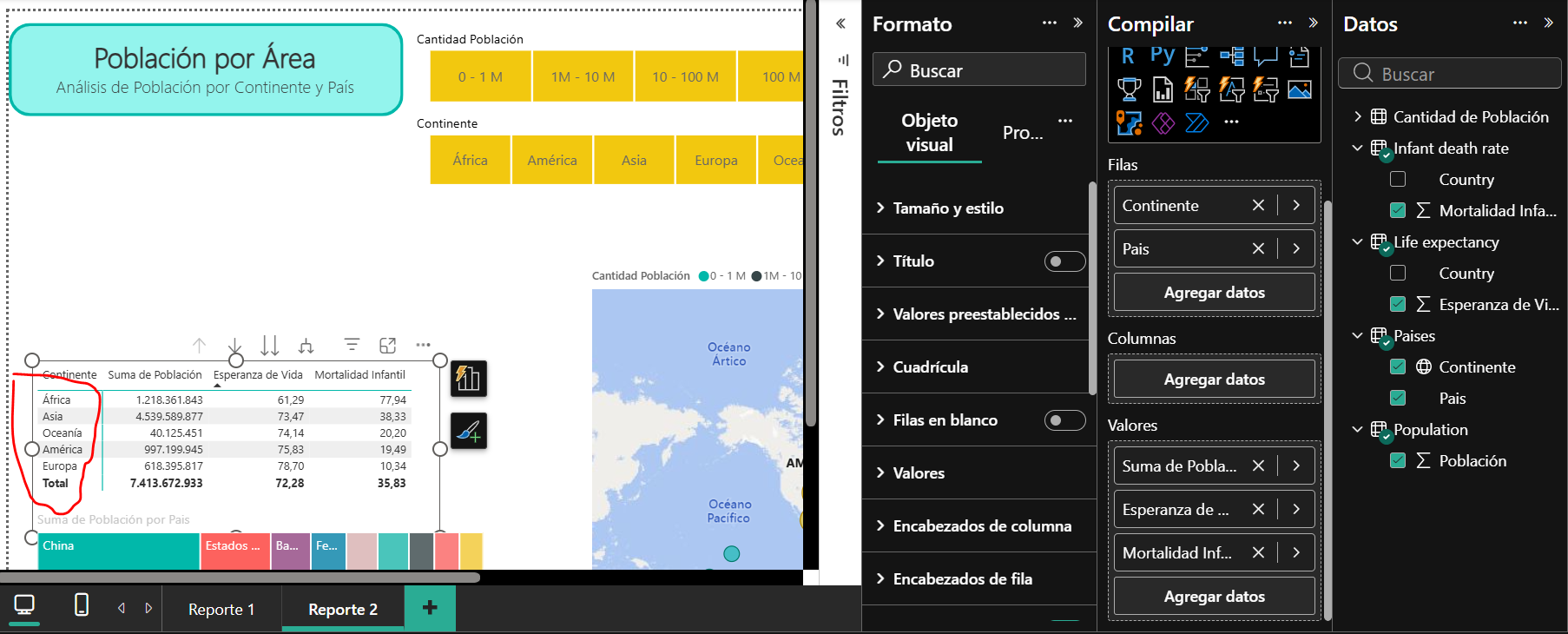This screenshot has height=634, width=1568.
Task: Click the paintbrush format visual button
Action: click(x=469, y=431)
